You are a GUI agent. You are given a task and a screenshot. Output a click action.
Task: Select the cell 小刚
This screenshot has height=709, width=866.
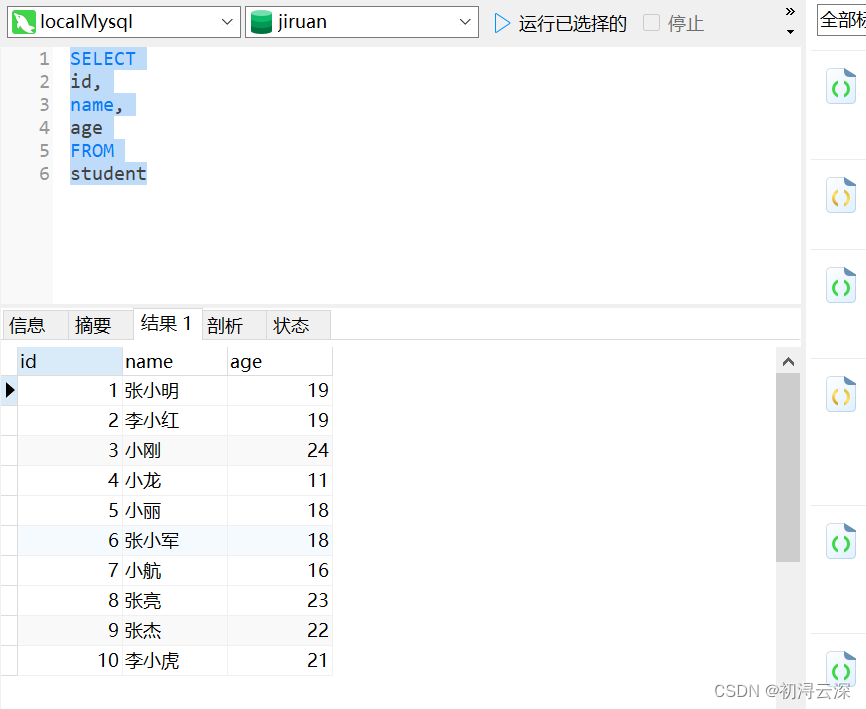[175, 451]
